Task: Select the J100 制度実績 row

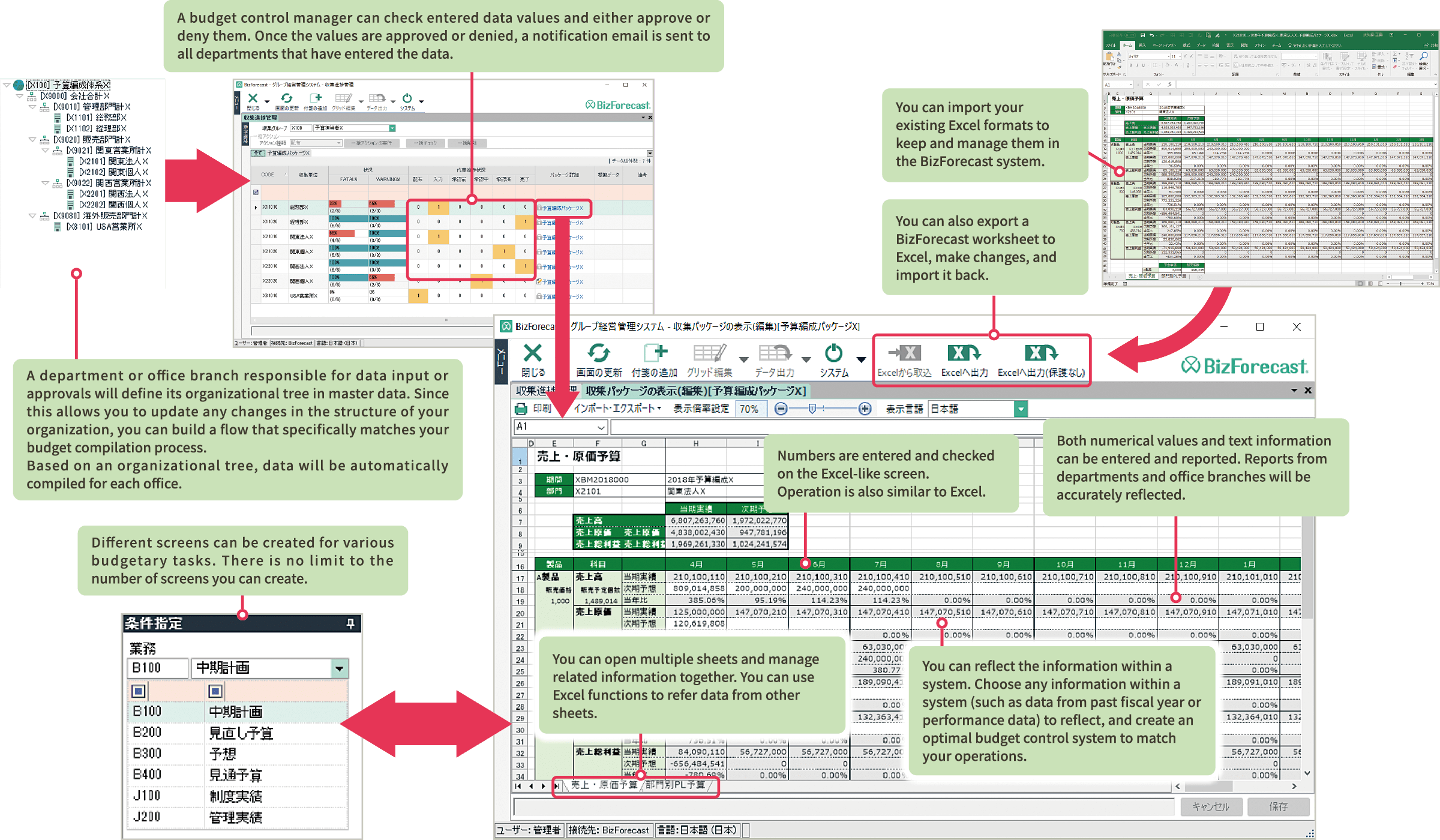Action: click(x=238, y=797)
